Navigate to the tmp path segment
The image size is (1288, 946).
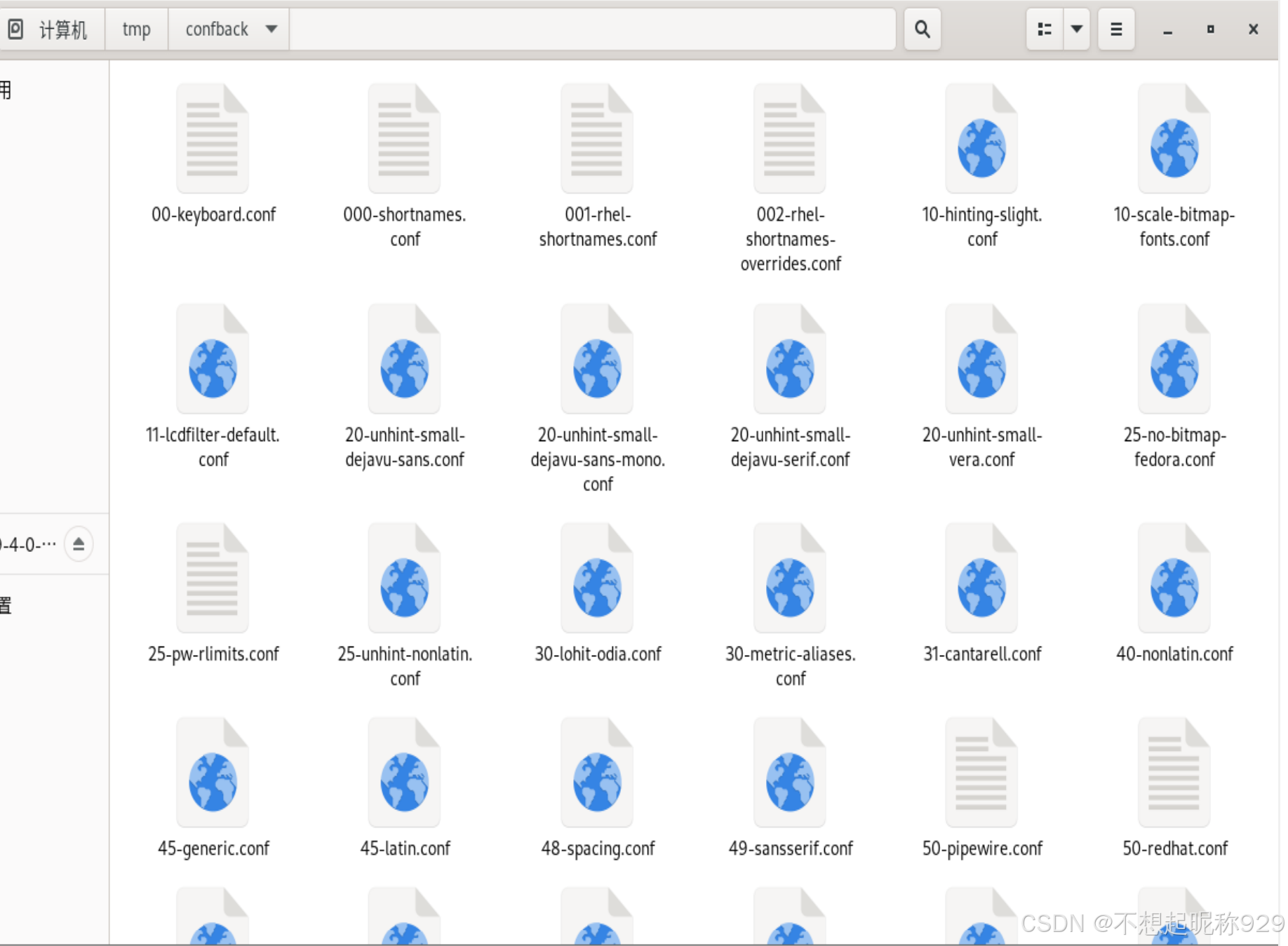tap(136, 29)
